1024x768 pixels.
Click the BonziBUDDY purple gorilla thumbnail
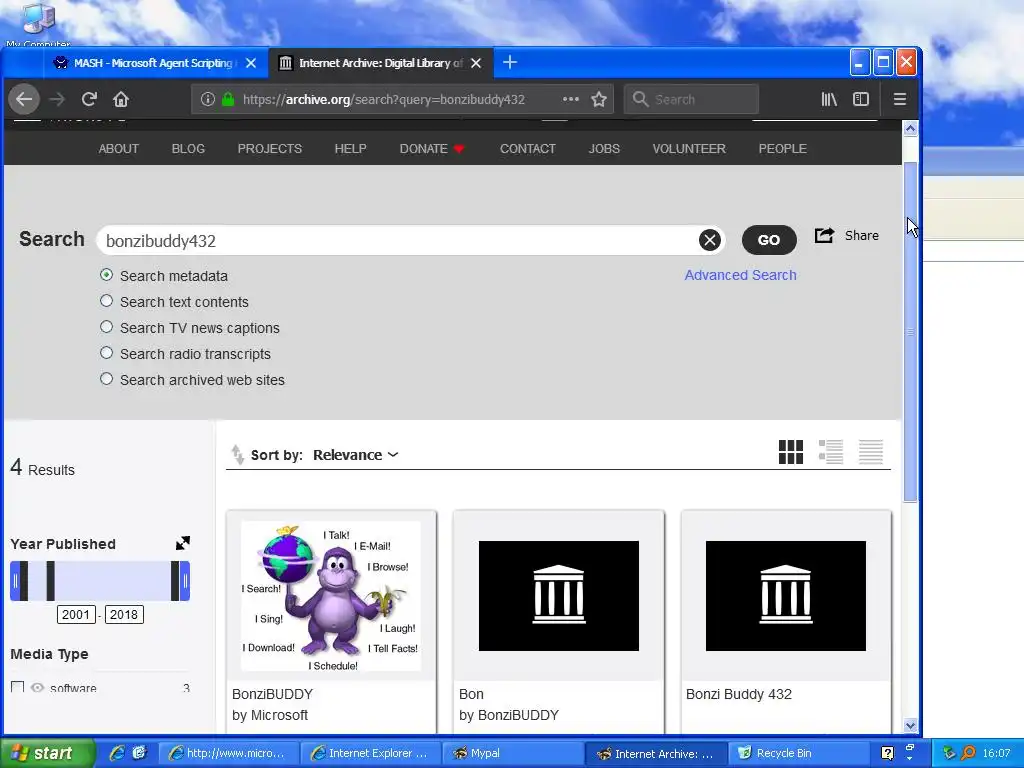click(331, 596)
